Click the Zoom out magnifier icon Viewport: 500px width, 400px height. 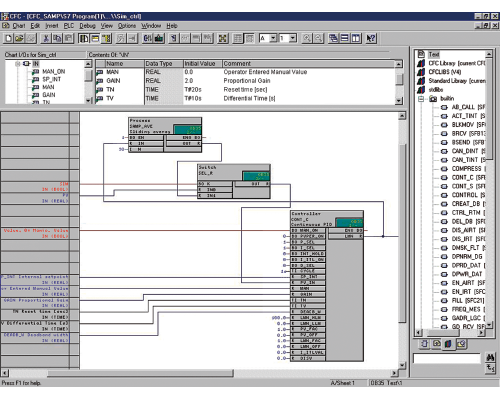click(318, 38)
